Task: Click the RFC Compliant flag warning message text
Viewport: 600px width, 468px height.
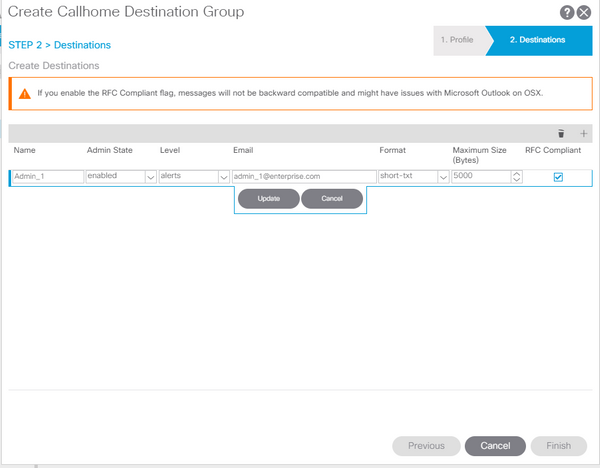Action: click(290, 93)
